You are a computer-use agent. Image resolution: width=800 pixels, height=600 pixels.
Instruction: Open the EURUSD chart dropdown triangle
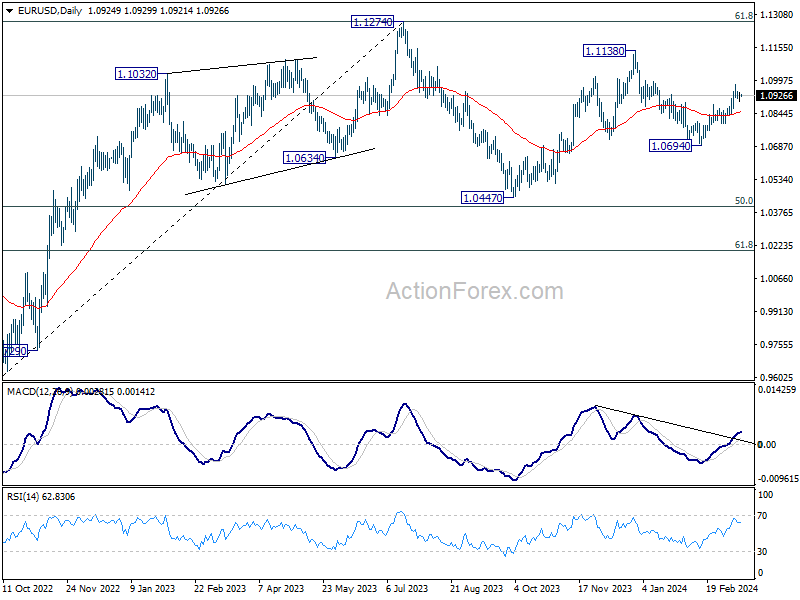click(x=10, y=11)
